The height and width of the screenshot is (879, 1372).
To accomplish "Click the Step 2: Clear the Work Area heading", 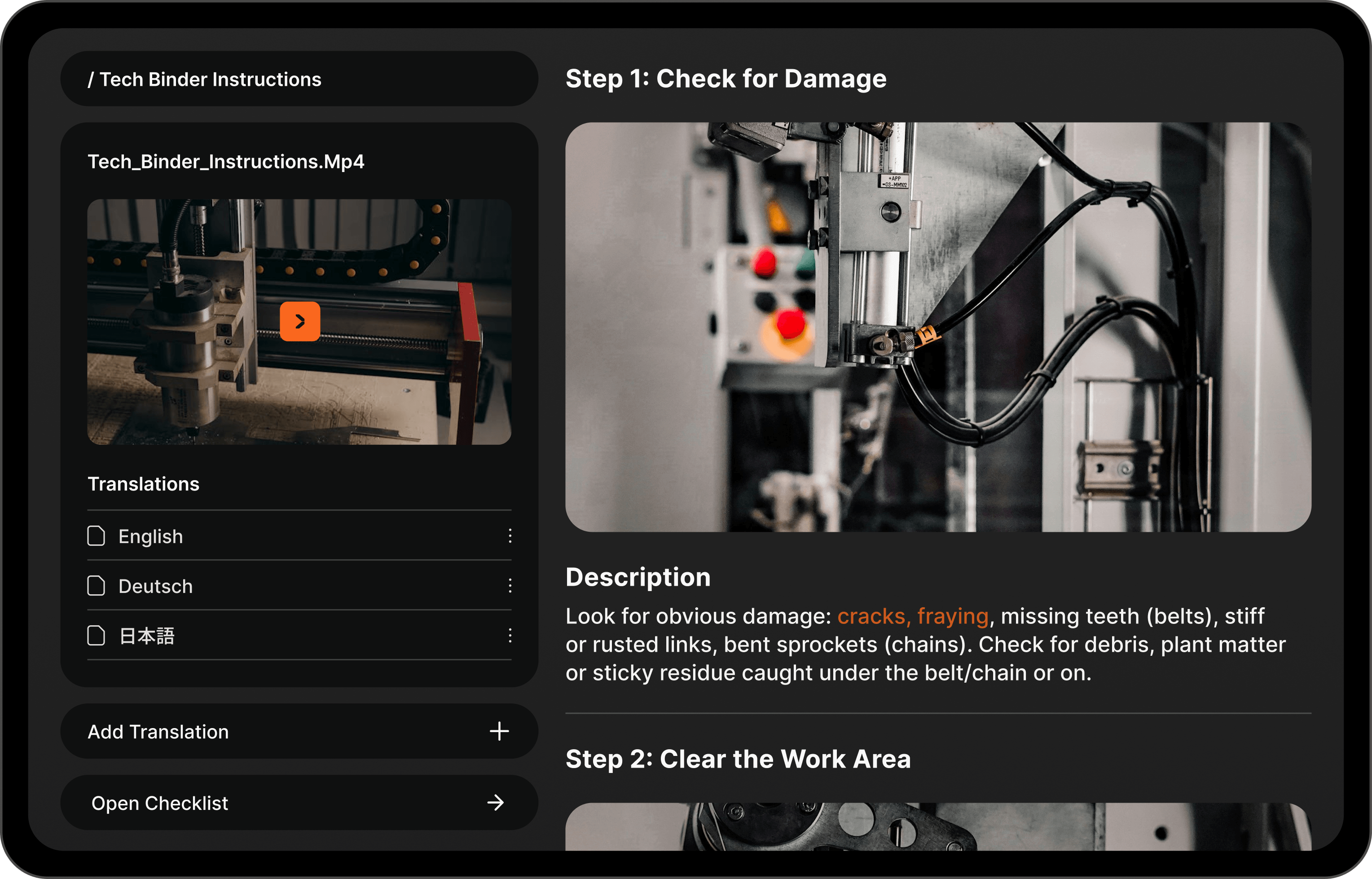I will coord(738,759).
